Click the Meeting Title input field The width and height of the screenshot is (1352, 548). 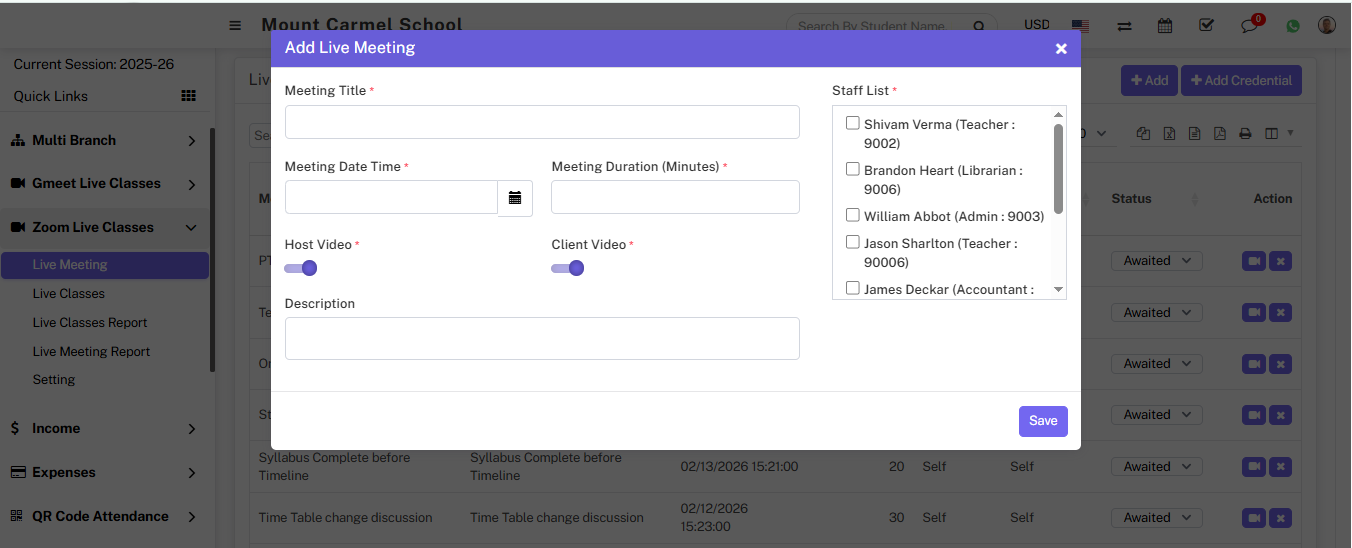542,122
